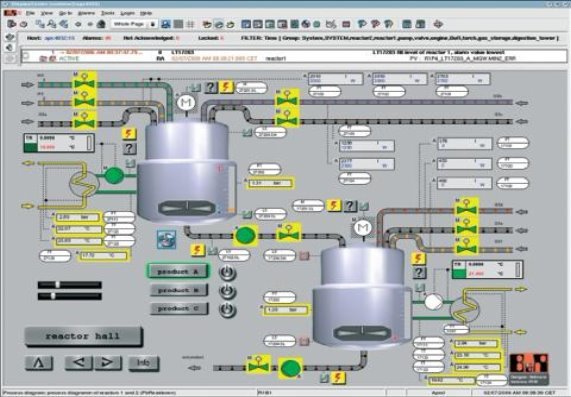Open the Login menu
The image size is (571, 397).
[127, 13]
